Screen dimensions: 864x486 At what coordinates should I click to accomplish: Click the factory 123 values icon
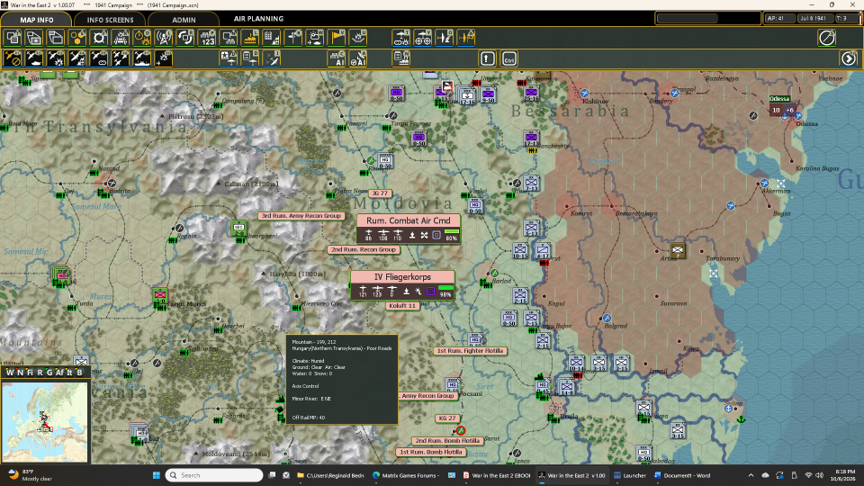[207, 38]
